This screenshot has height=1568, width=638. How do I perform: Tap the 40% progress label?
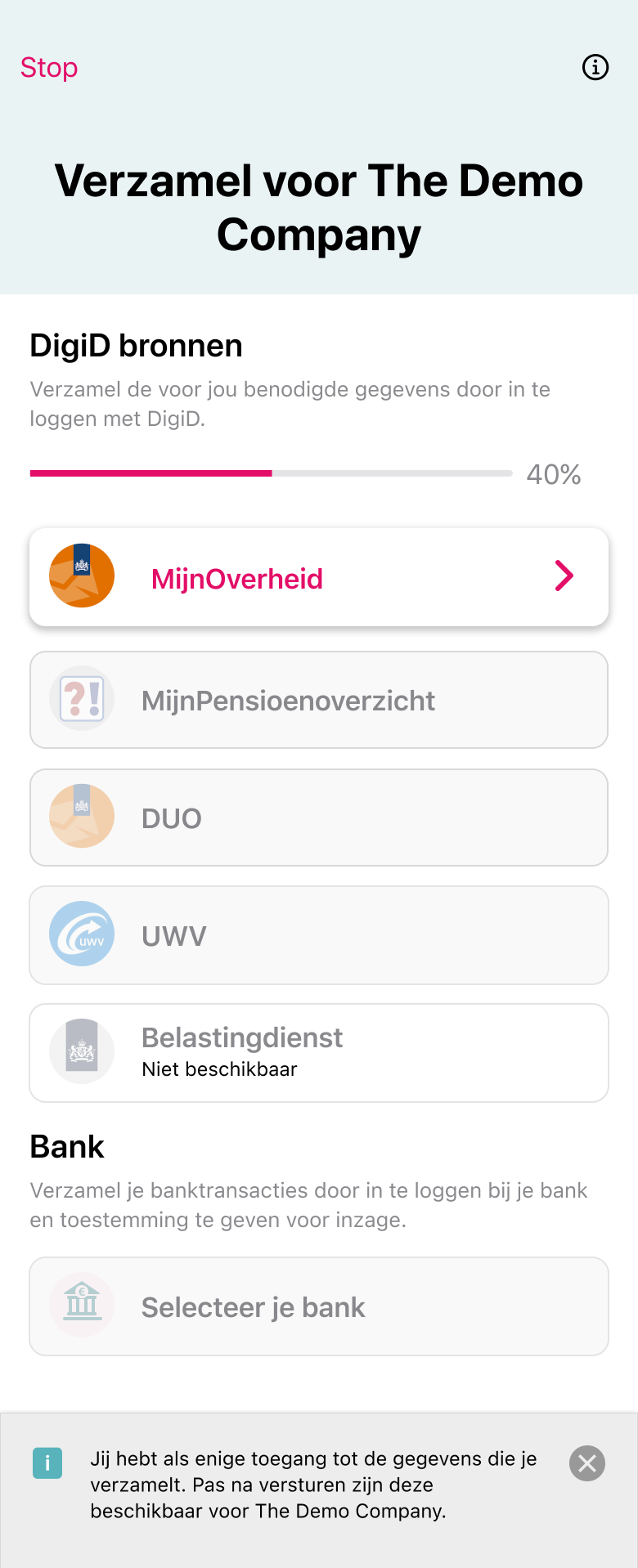[554, 474]
